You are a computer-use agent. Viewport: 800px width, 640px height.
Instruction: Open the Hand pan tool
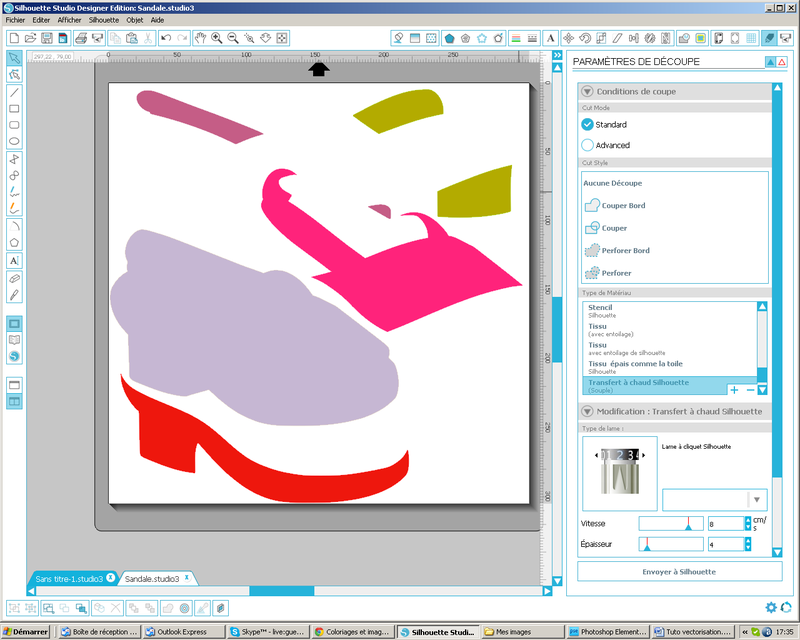[200, 38]
